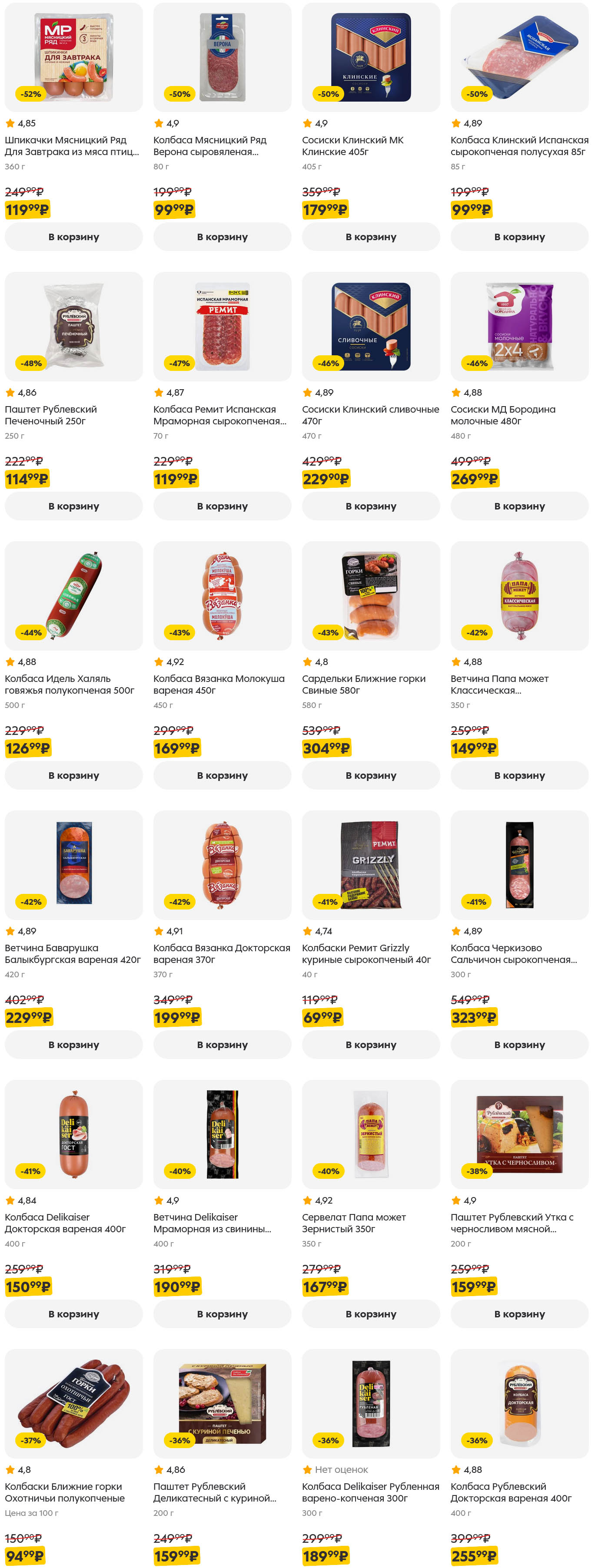Open Колбаса Вязанка Докторская product image
Image resolution: width=595 pixels, height=1568 pixels.
(x=222, y=864)
